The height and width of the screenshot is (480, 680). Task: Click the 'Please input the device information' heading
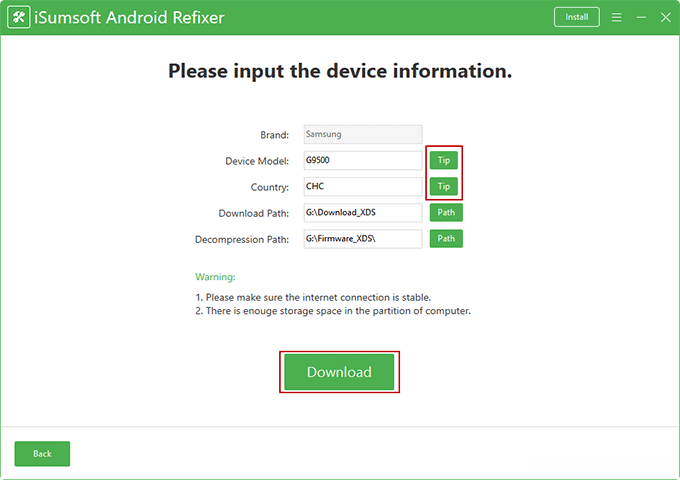(340, 71)
